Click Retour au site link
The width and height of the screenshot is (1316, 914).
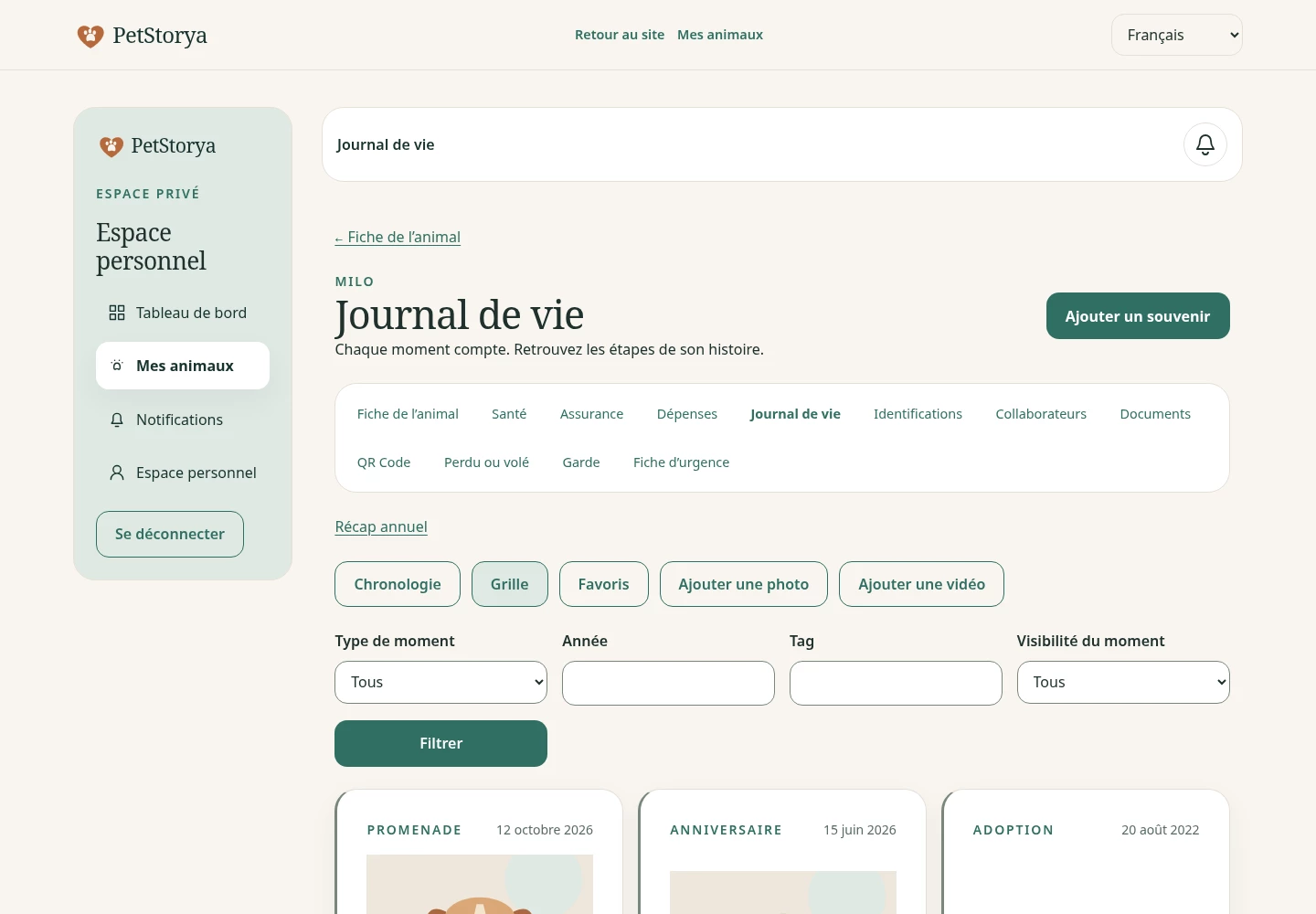pyautogui.click(x=620, y=35)
